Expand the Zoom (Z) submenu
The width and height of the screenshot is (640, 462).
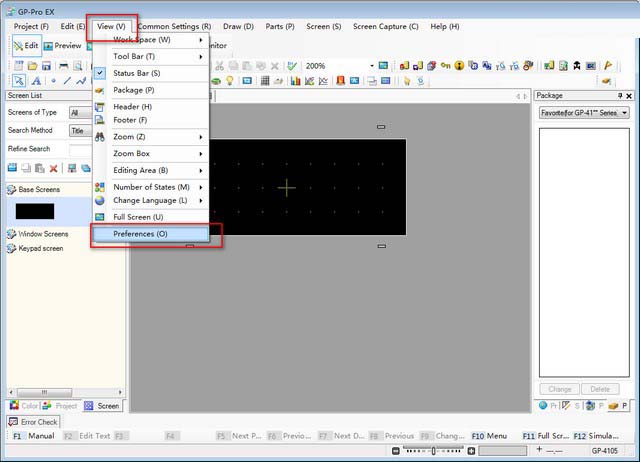pos(151,137)
